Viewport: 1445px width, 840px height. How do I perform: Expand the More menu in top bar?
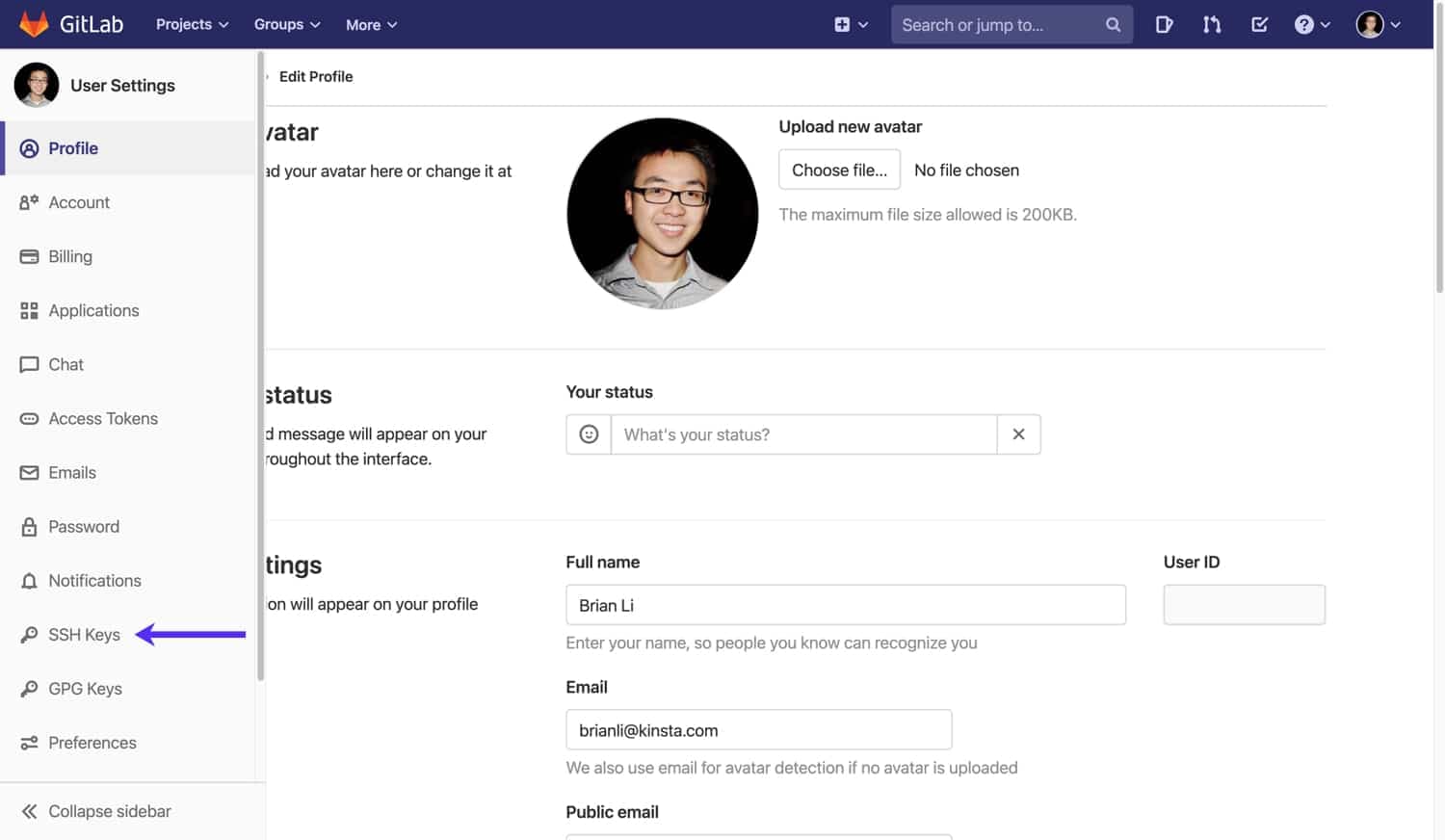point(370,24)
